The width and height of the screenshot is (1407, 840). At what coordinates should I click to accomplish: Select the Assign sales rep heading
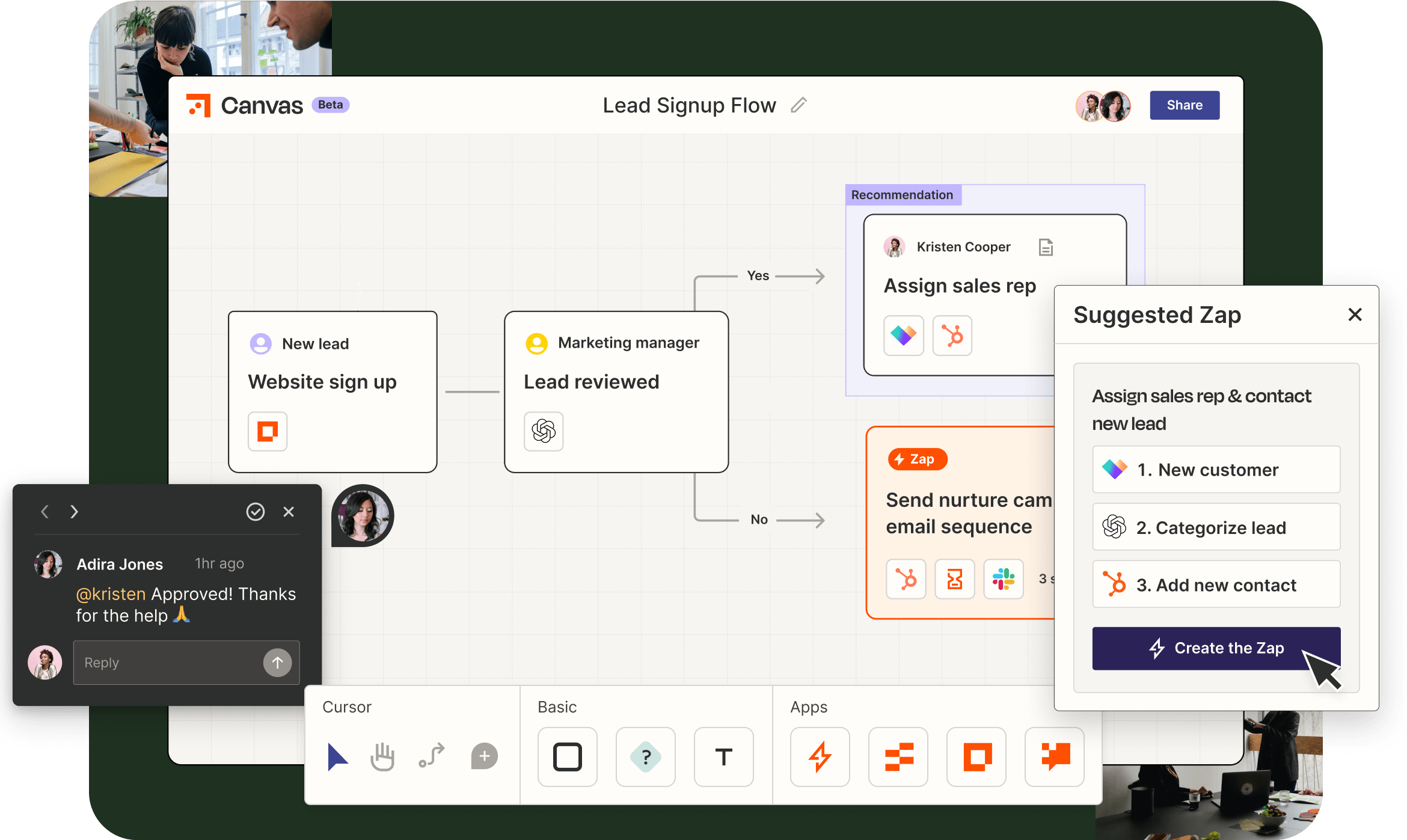pos(960,286)
